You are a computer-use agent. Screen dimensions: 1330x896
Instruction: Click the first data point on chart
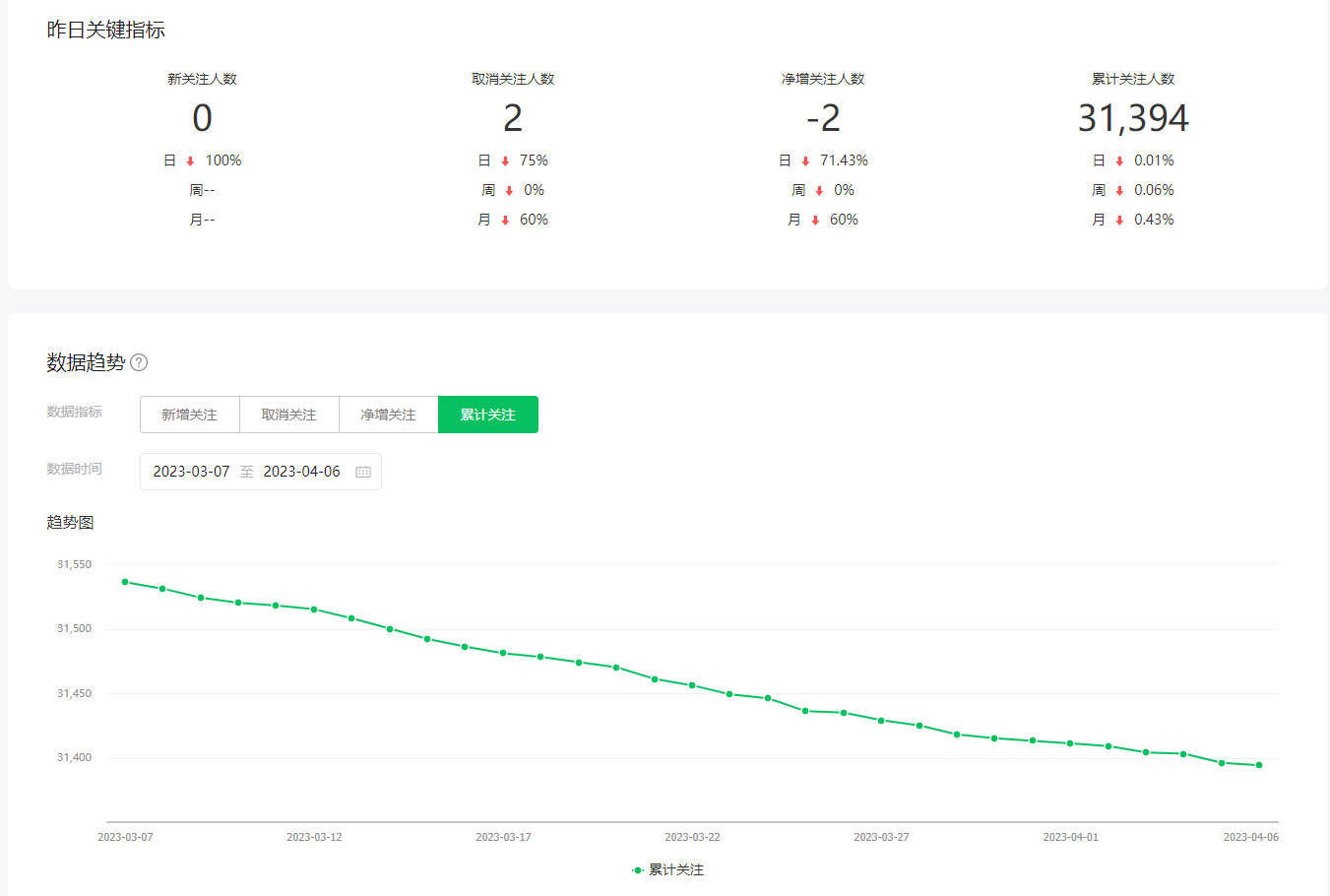point(125,582)
